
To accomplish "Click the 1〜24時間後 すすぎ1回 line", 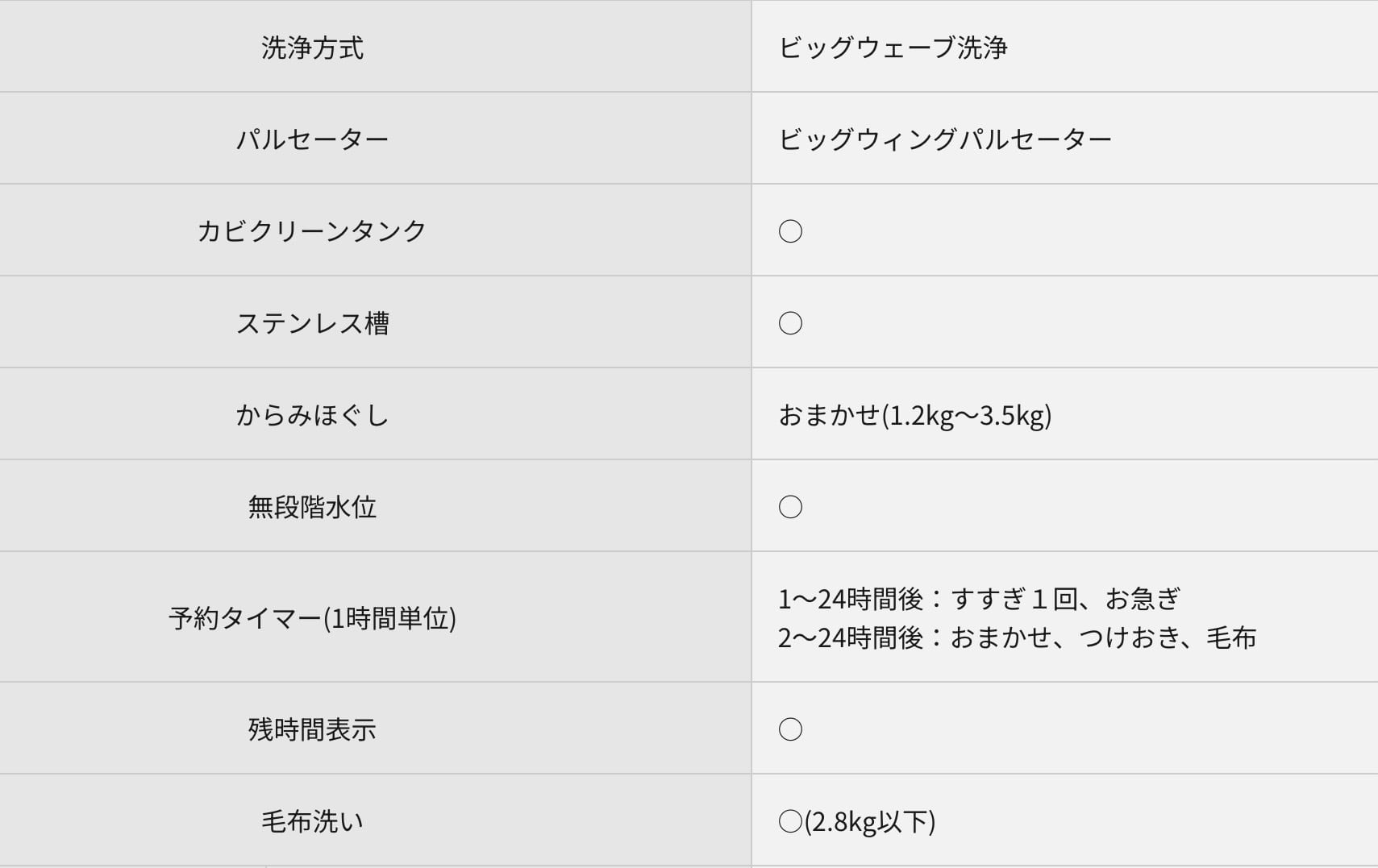I will coord(979,599).
